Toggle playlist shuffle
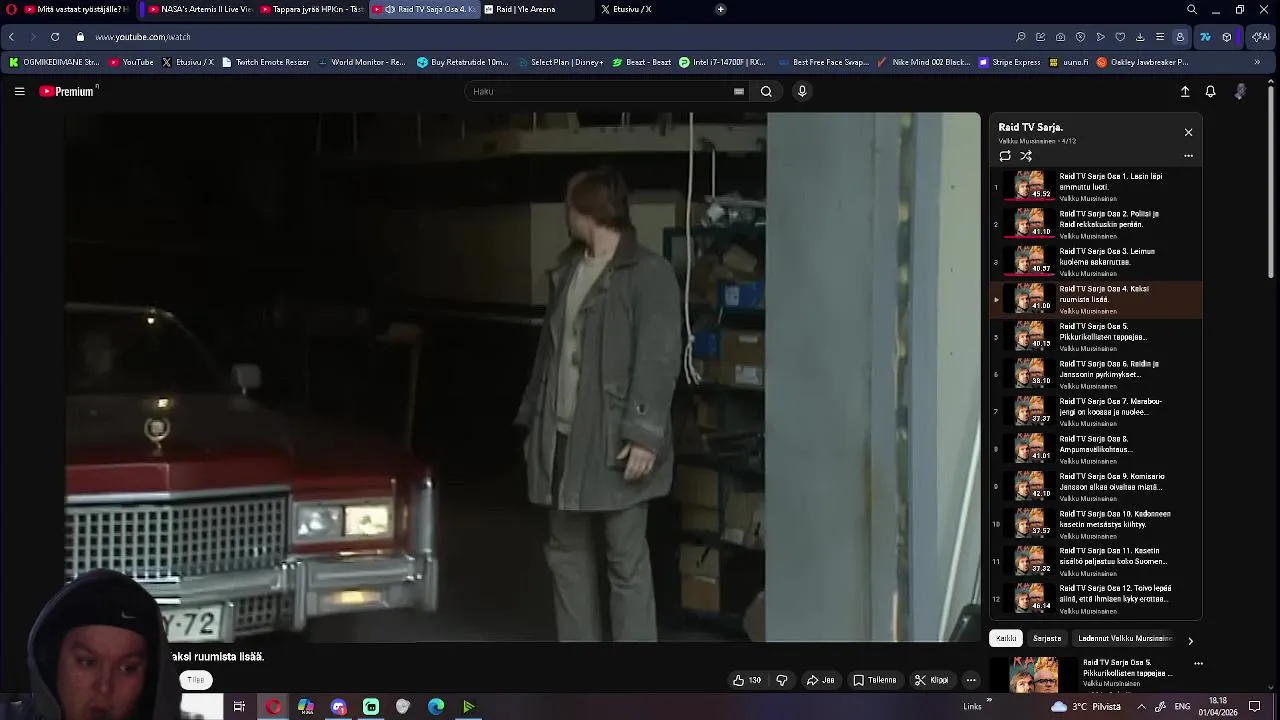This screenshot has height=720, width=1280. pyautogui.click(x=1026, y=156)
